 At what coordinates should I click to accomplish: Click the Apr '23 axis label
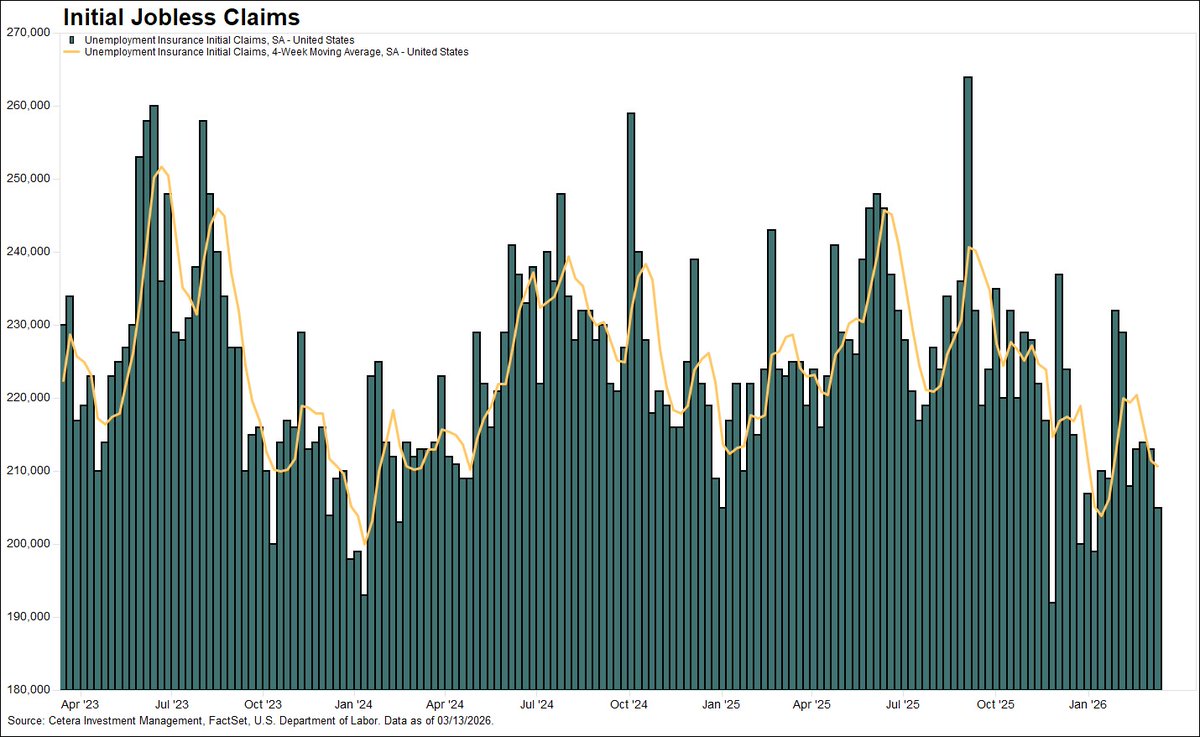pos(82,704)
